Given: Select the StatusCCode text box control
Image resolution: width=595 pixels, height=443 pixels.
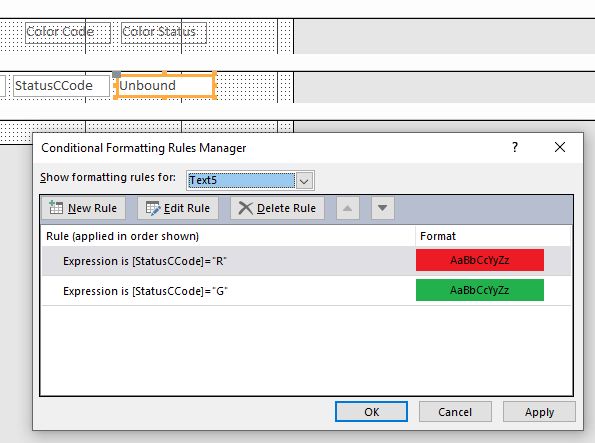Looking at the screenshot, I should pos(61,85).
